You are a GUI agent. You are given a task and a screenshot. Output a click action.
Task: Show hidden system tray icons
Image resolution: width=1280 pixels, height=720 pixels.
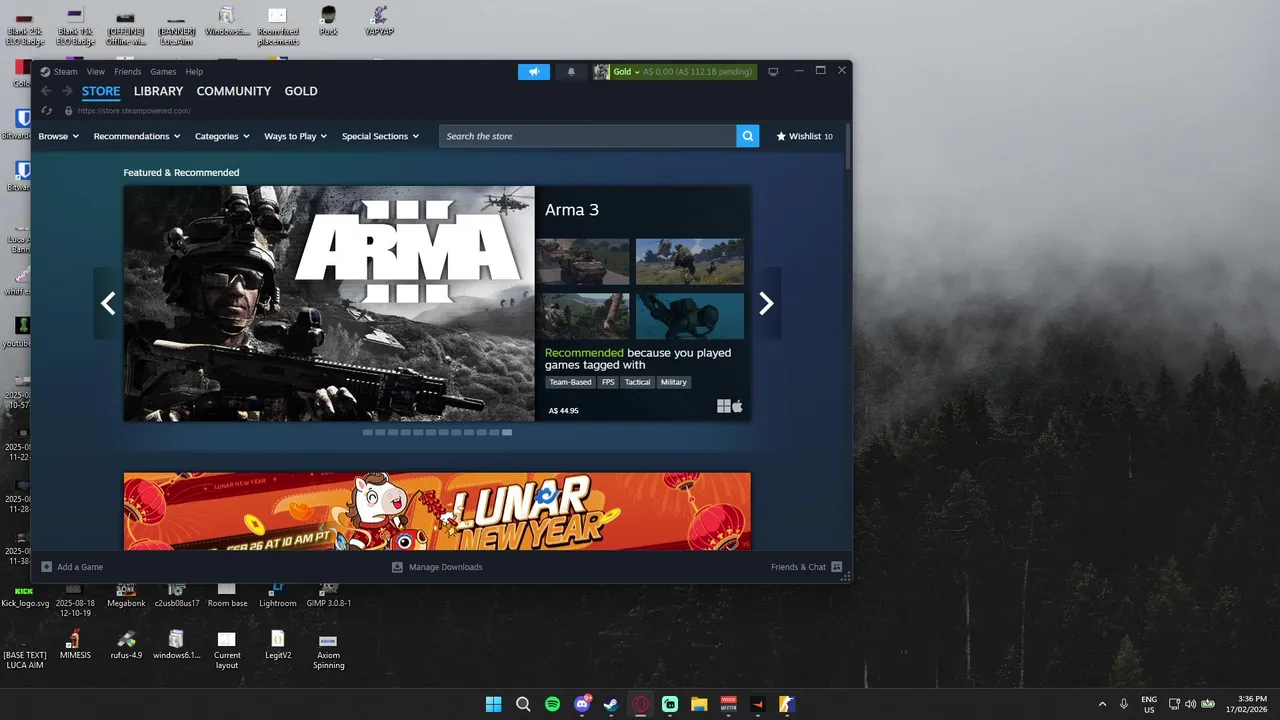[1103, 704]
